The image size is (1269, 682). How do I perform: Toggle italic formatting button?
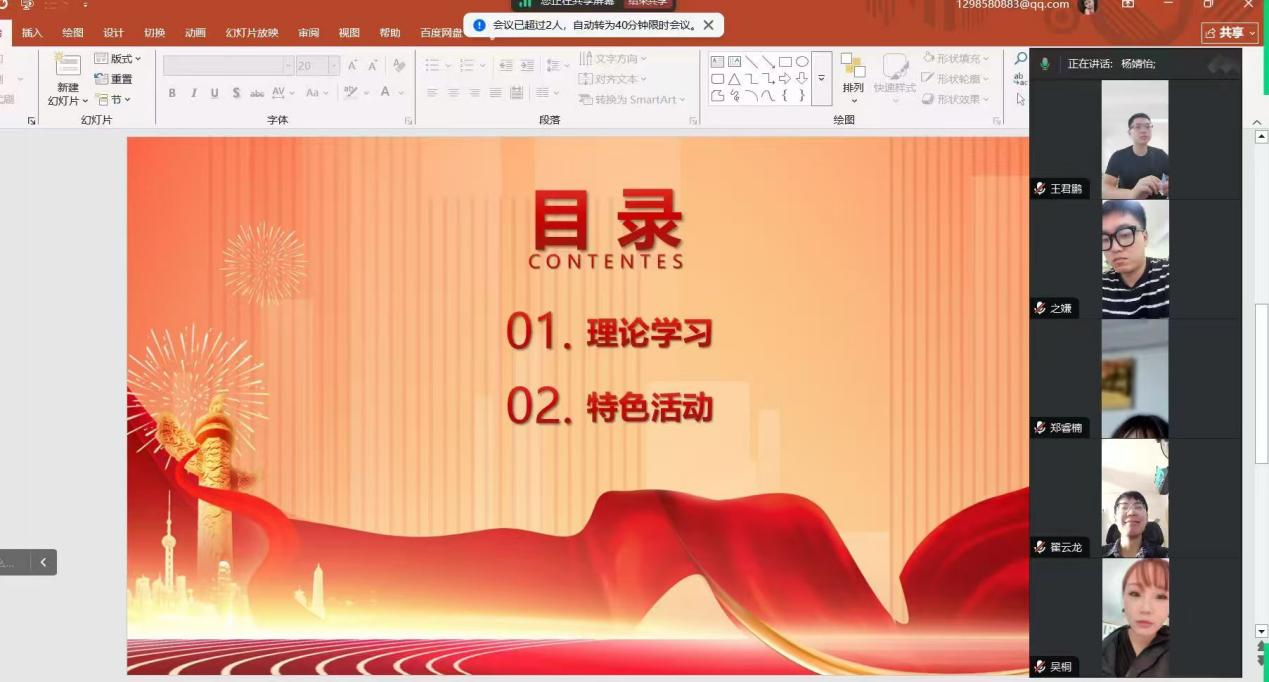(193, 93)
